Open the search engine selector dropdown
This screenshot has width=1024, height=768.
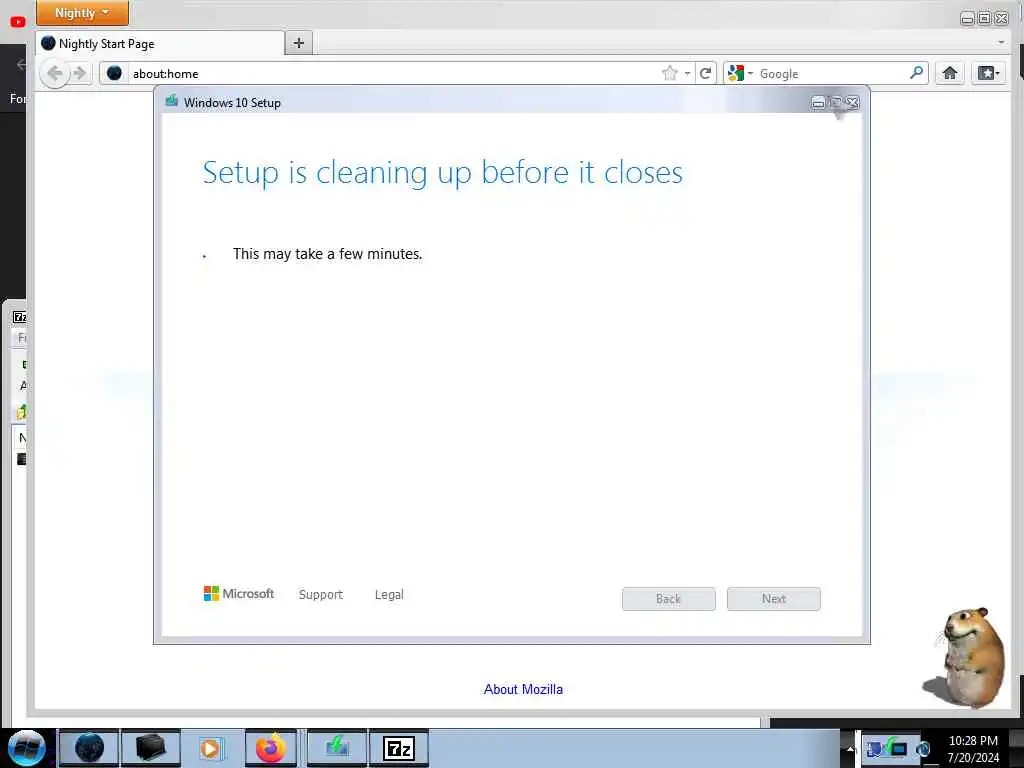coord(741,73)
